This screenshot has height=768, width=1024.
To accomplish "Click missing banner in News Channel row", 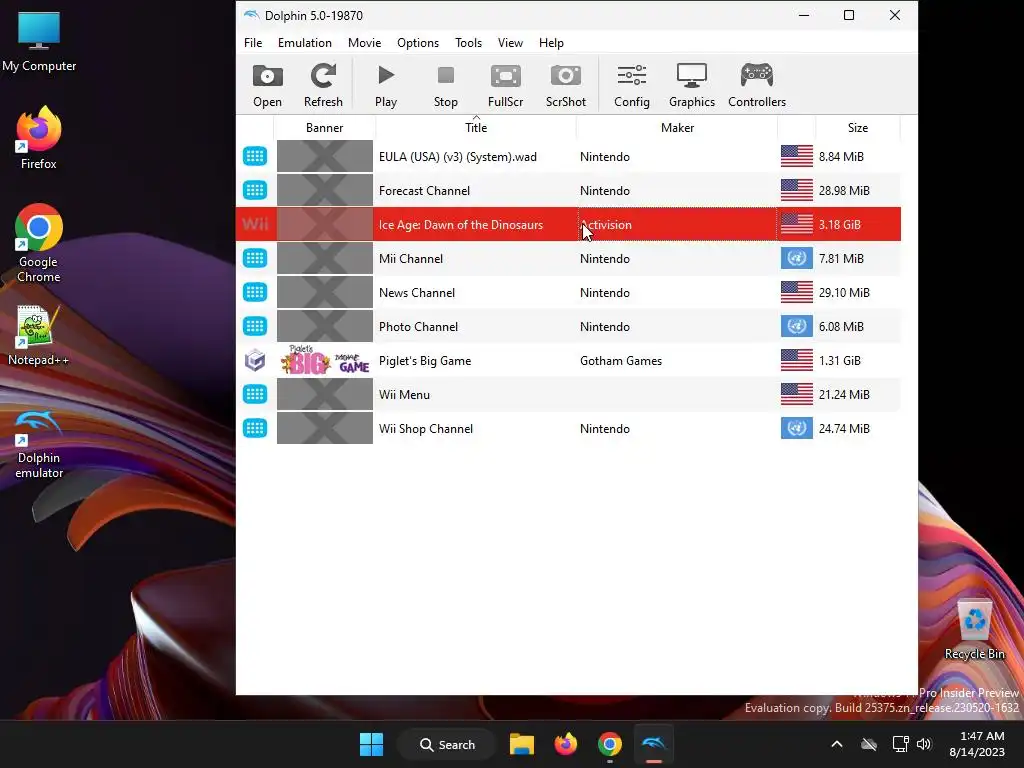I will pos(325,293).
